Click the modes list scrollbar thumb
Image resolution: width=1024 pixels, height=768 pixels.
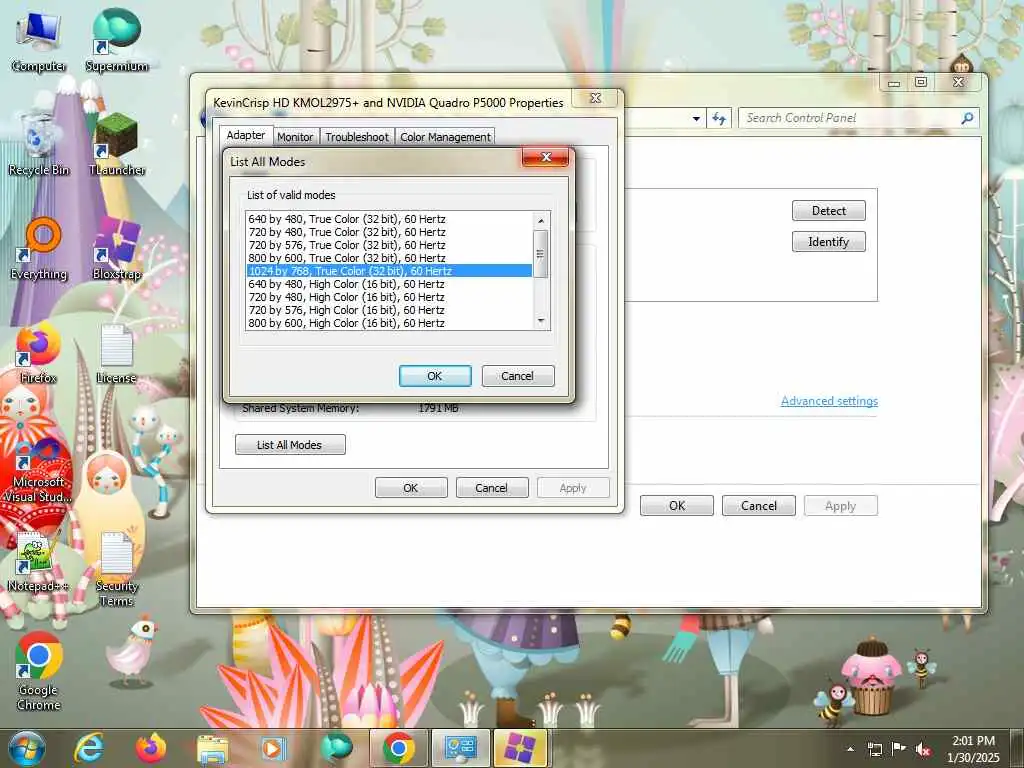tap(541, 254)
